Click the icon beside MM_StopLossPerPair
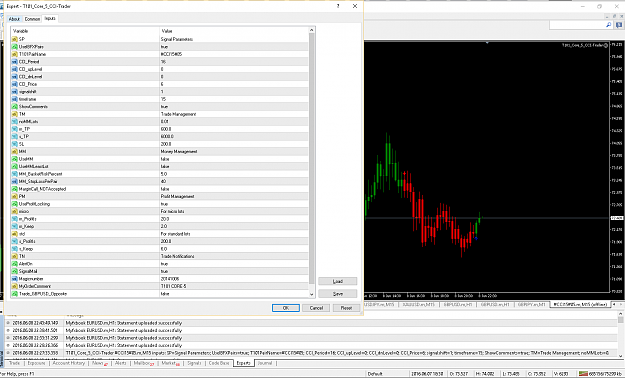This screenshot has height=378, width=625. (x=15, y=181)
